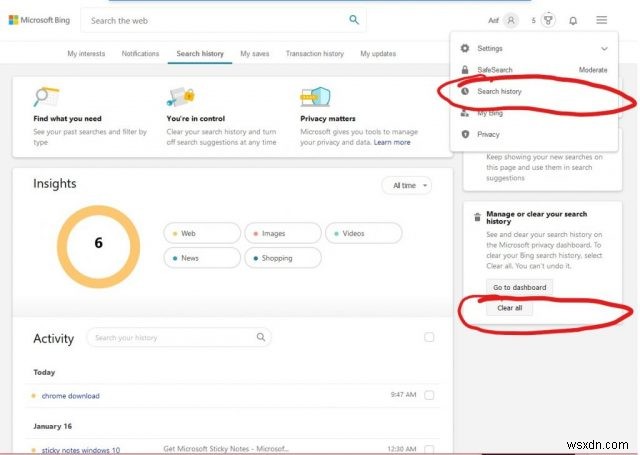
Task: Filter insights by Shopping
Action: click(x=283, y=258)
